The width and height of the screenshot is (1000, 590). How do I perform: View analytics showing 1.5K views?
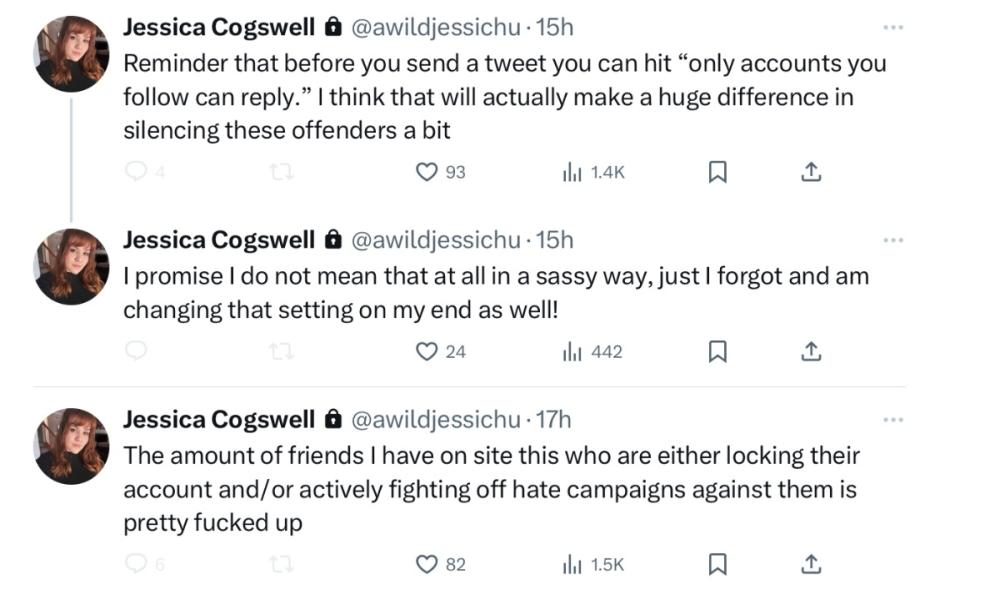coord(594,564)
